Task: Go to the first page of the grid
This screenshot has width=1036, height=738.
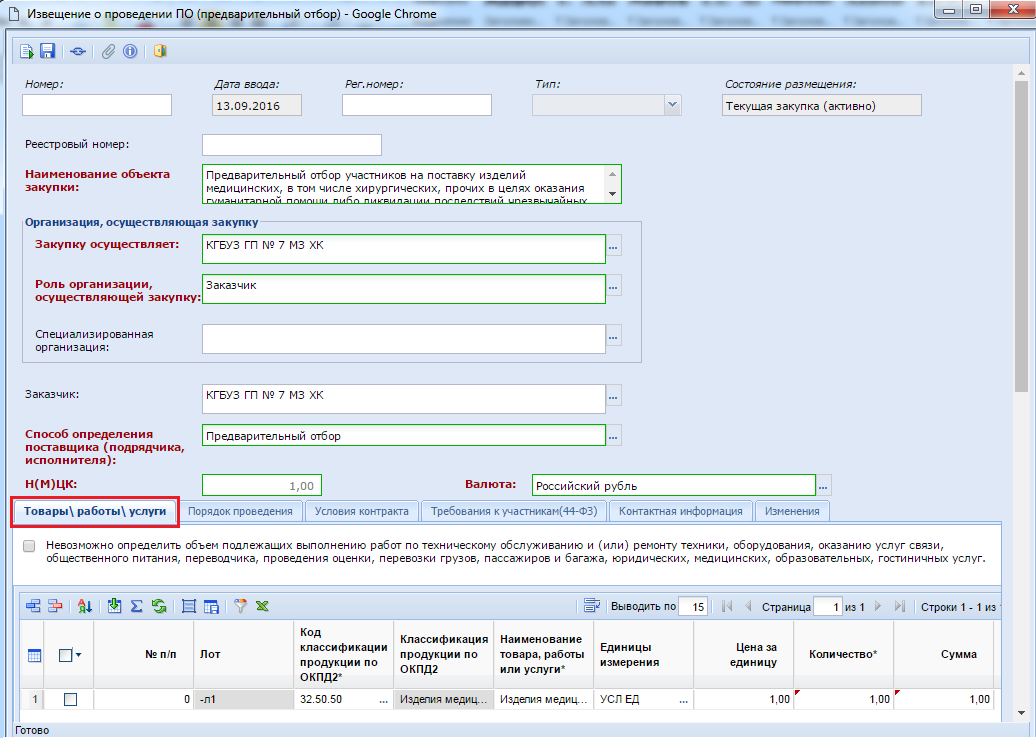Action: tap(727, 606)
